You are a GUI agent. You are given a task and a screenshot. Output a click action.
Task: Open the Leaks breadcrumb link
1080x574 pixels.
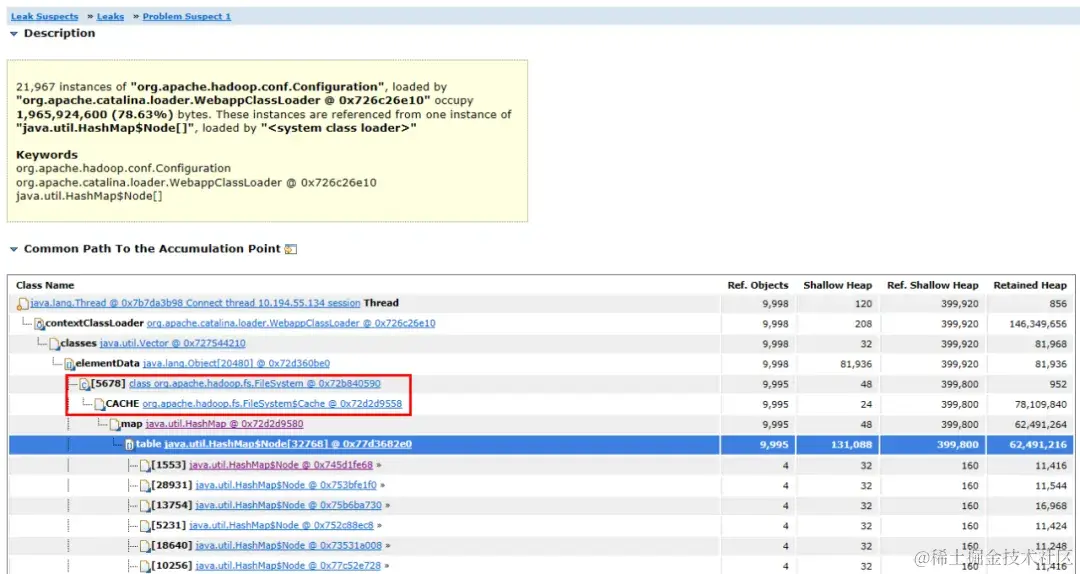tap(110, 16)
